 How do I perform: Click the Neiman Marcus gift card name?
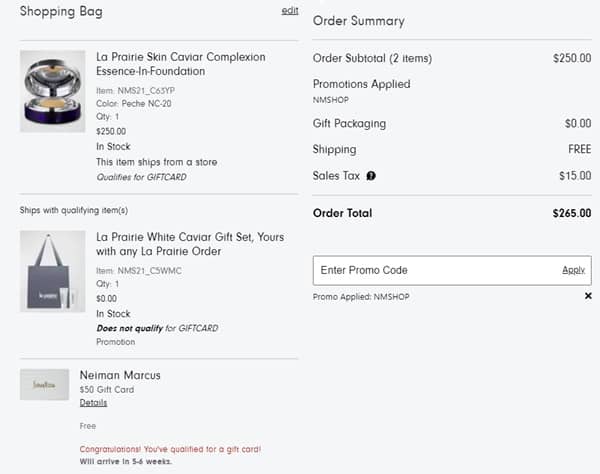coord(120,375)
